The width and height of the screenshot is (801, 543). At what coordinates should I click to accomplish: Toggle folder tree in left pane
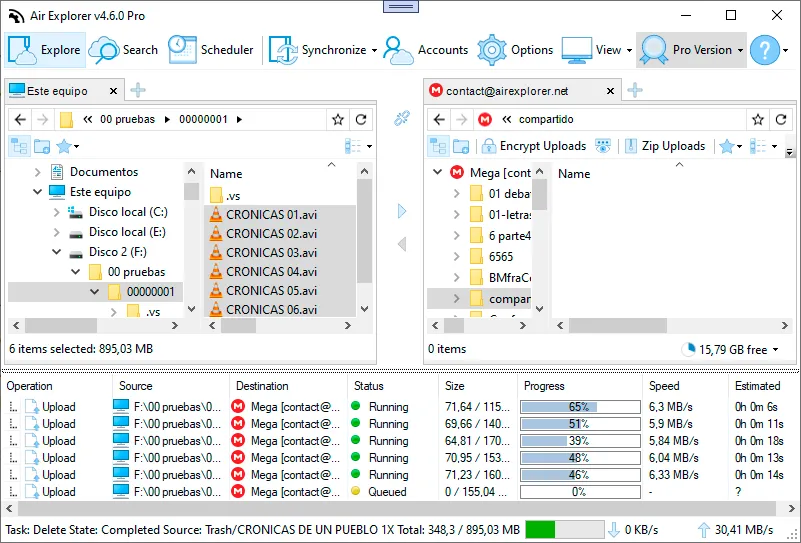click(x=19, y=147)
